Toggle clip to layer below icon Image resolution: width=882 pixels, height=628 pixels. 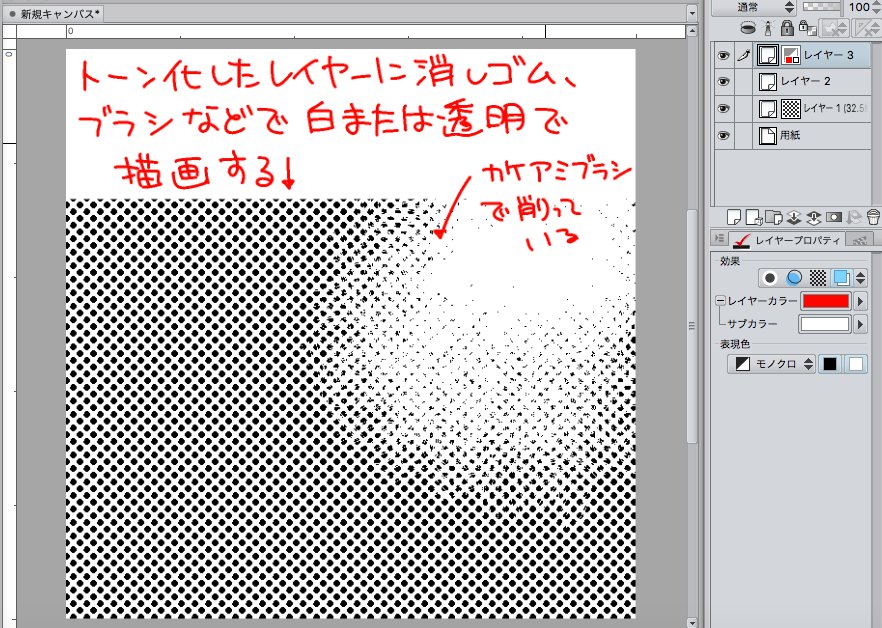748,28
